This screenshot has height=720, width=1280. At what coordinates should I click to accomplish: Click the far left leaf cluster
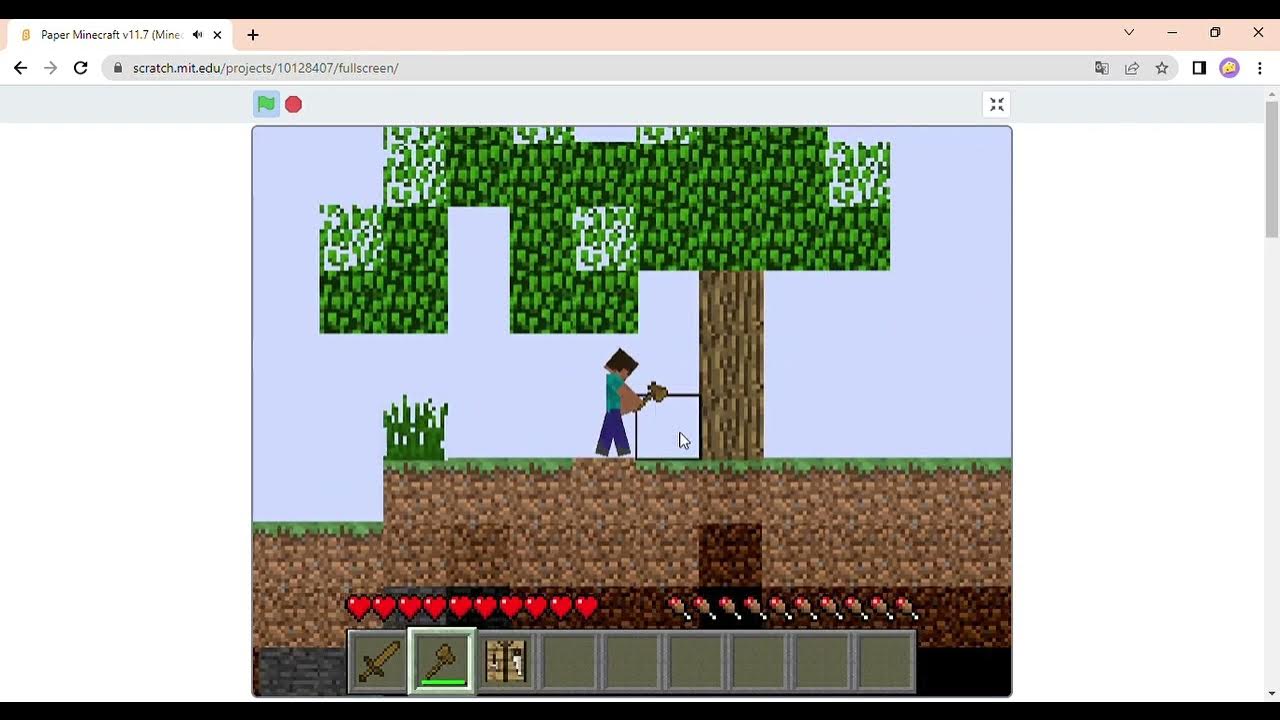point(383,269)
